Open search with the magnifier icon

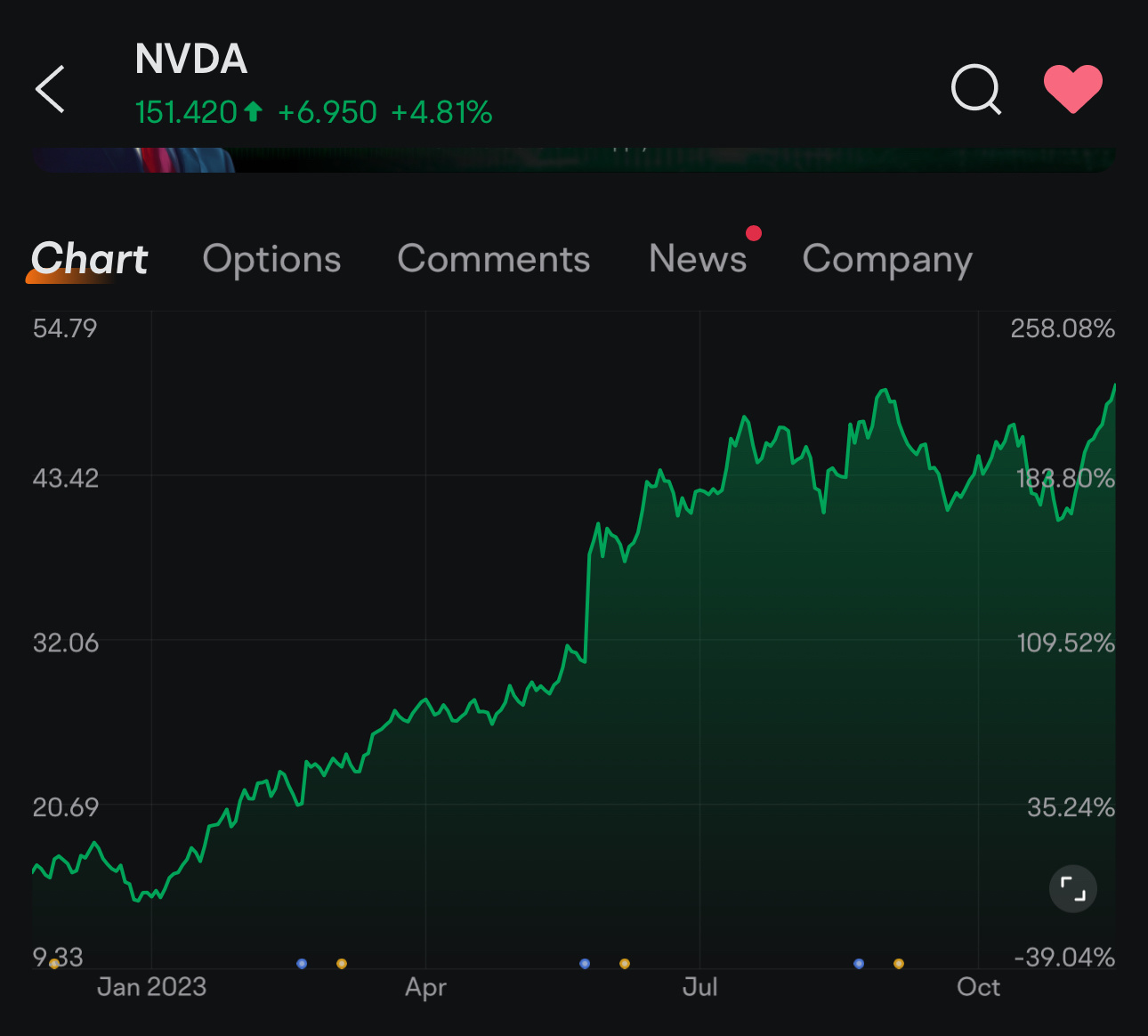pyautogui.click(x=976, y=89)
